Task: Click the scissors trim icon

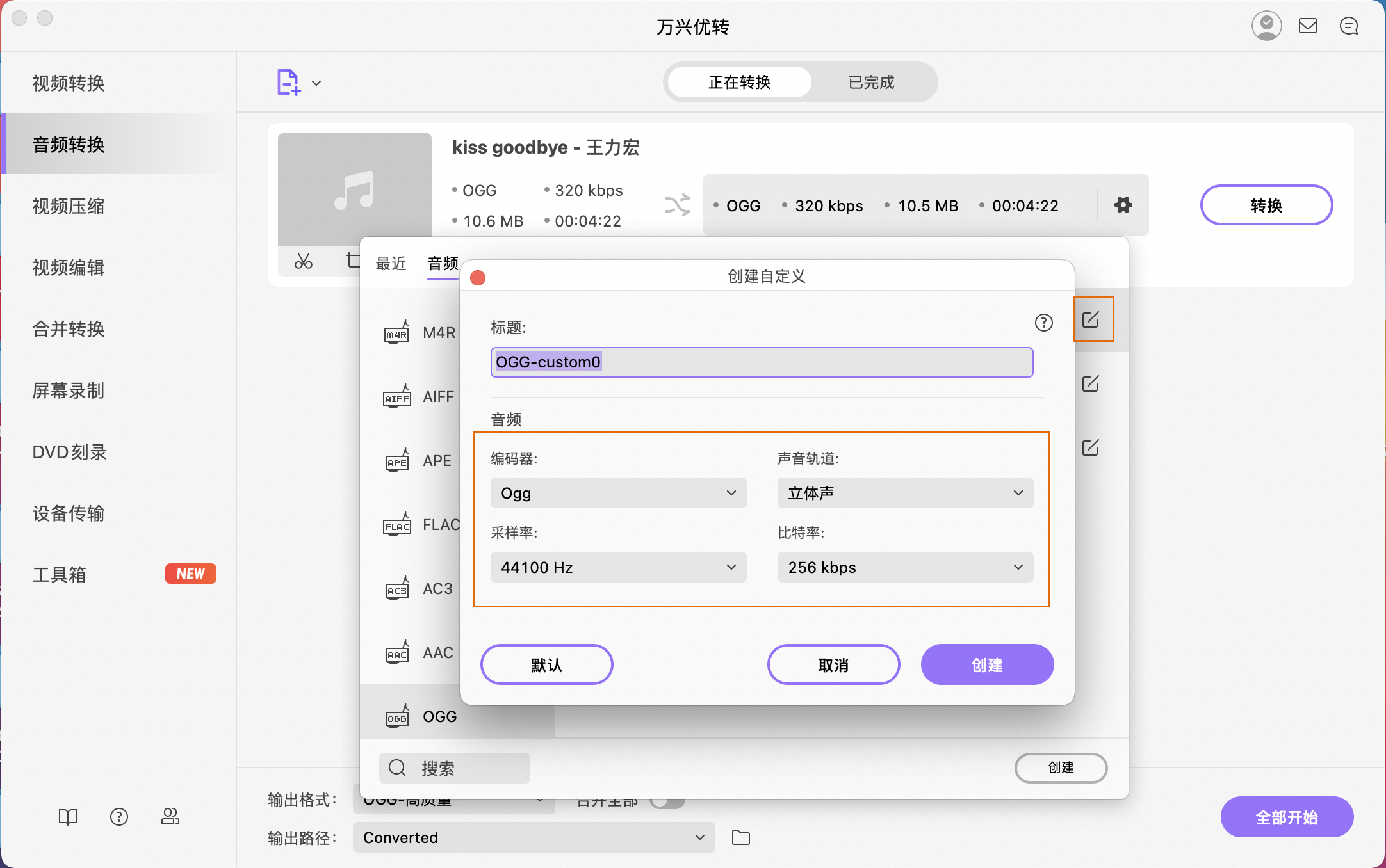Action: (x=303, y=261)
